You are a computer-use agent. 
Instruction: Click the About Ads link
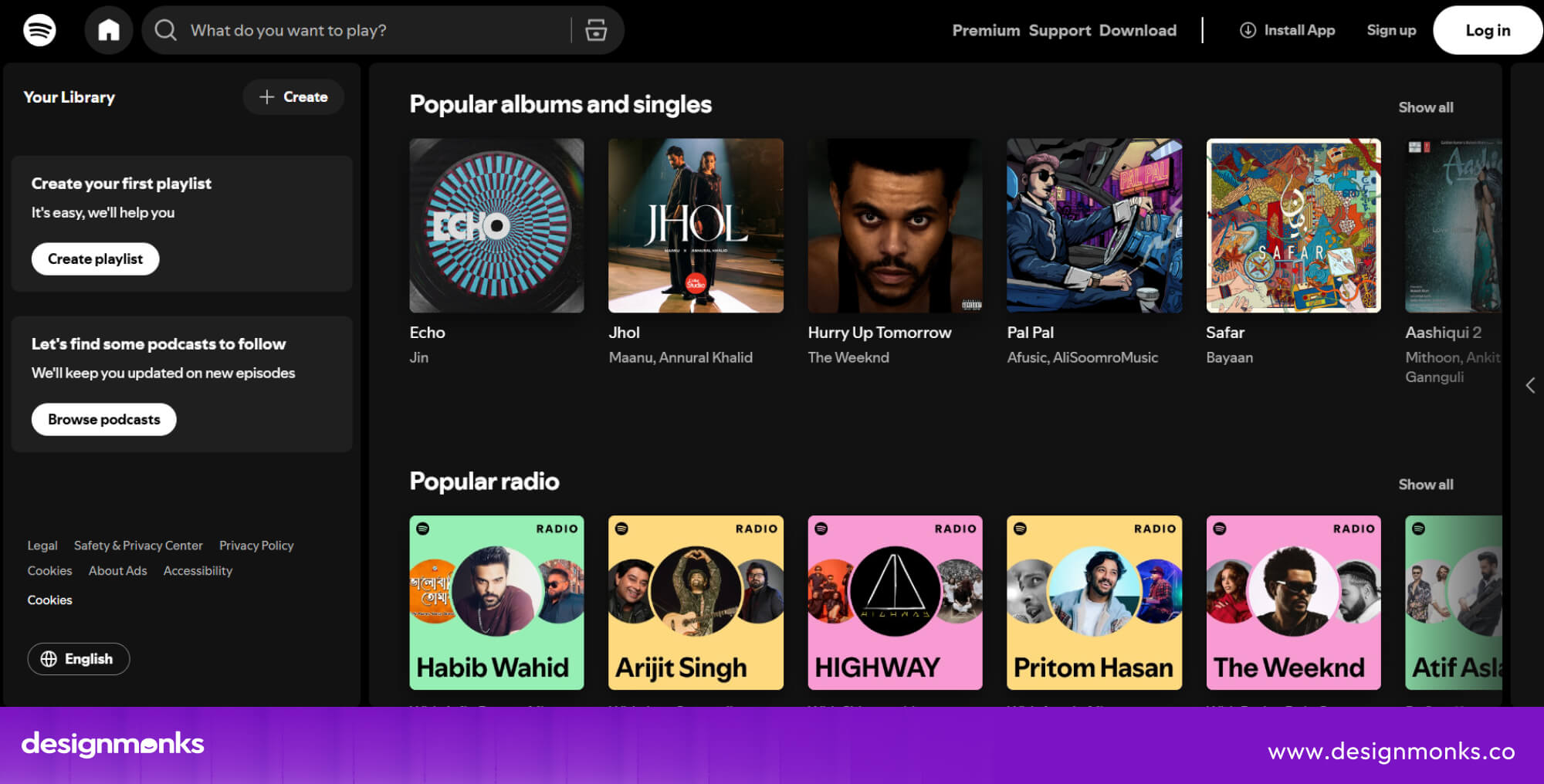tap(117, 570)
